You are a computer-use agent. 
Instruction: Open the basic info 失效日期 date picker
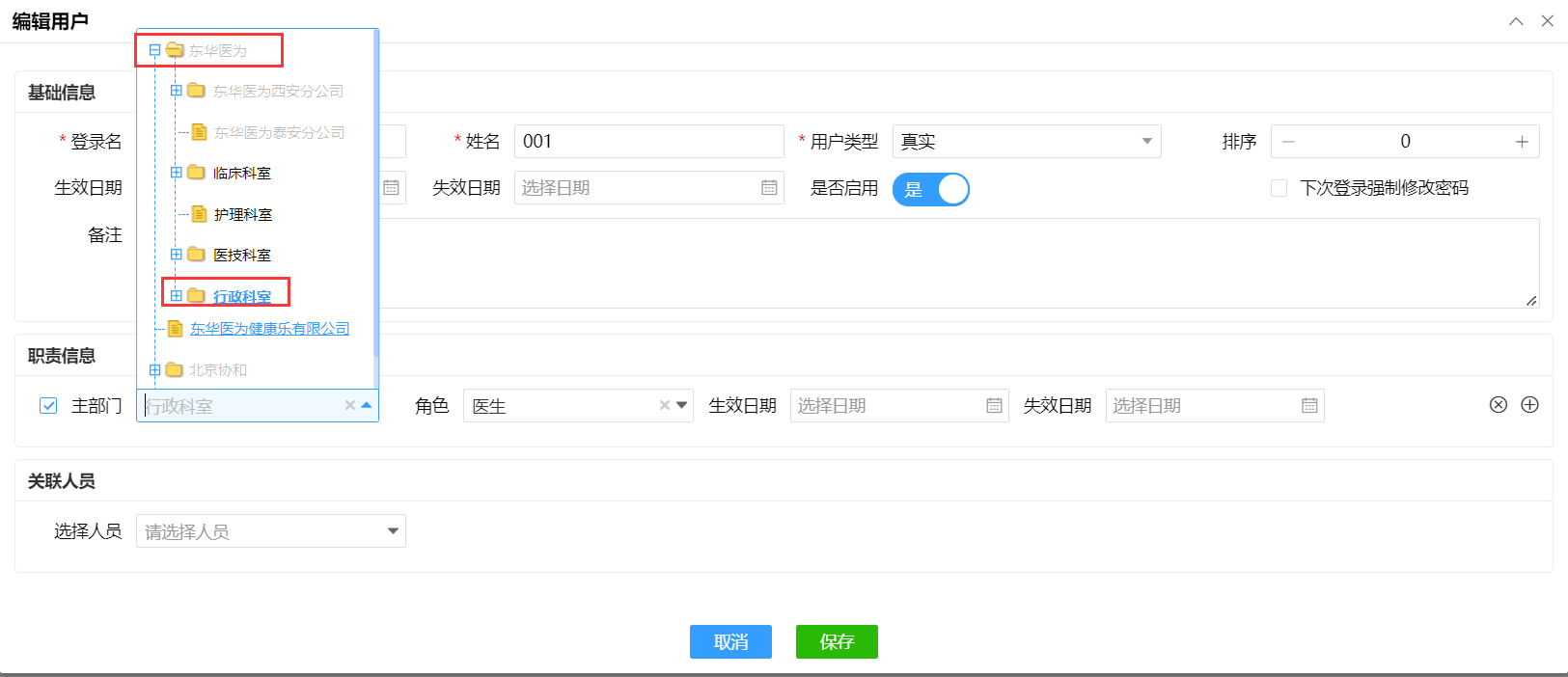649,188
